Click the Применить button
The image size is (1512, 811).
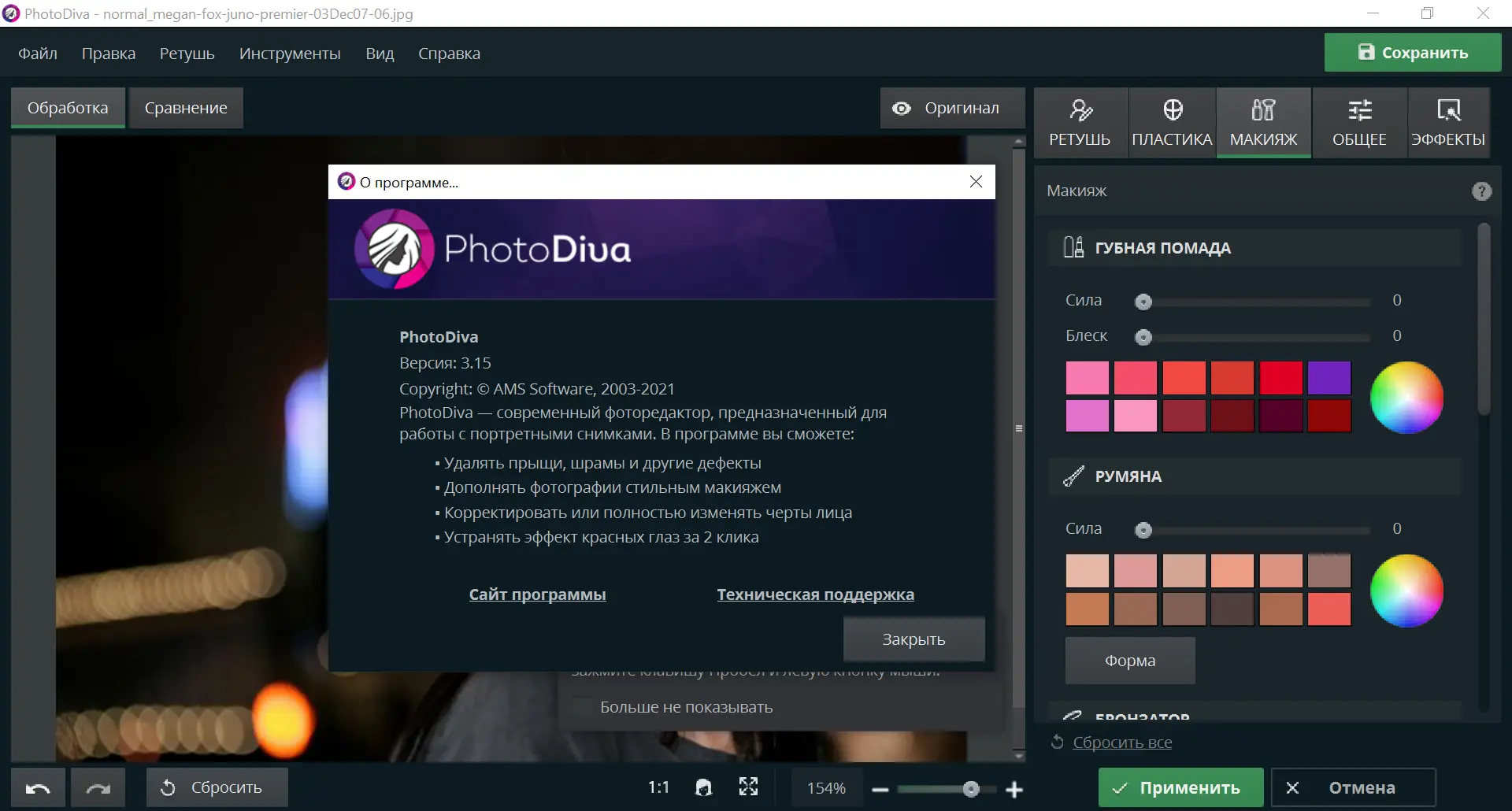click(1179, 787)
